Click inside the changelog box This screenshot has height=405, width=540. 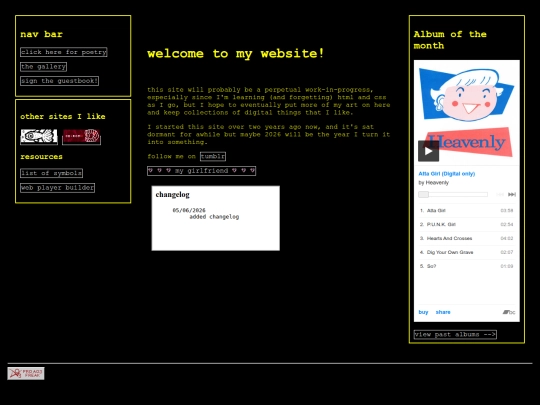click(216, 218)
